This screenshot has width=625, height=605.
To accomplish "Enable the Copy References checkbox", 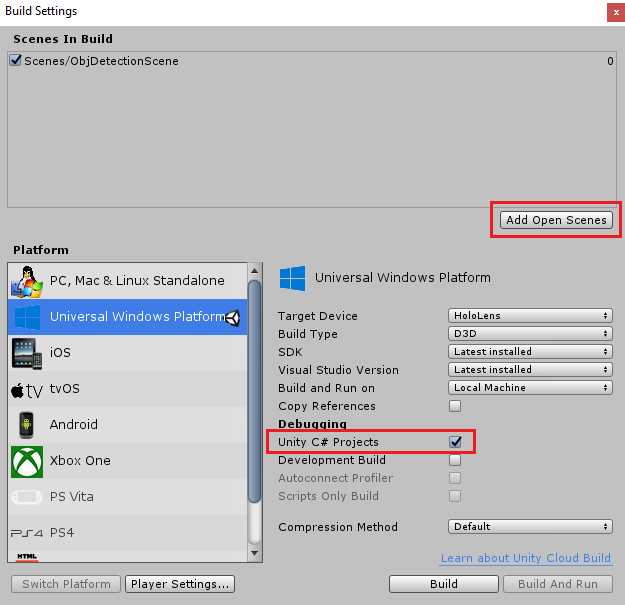I will (455, 406).
